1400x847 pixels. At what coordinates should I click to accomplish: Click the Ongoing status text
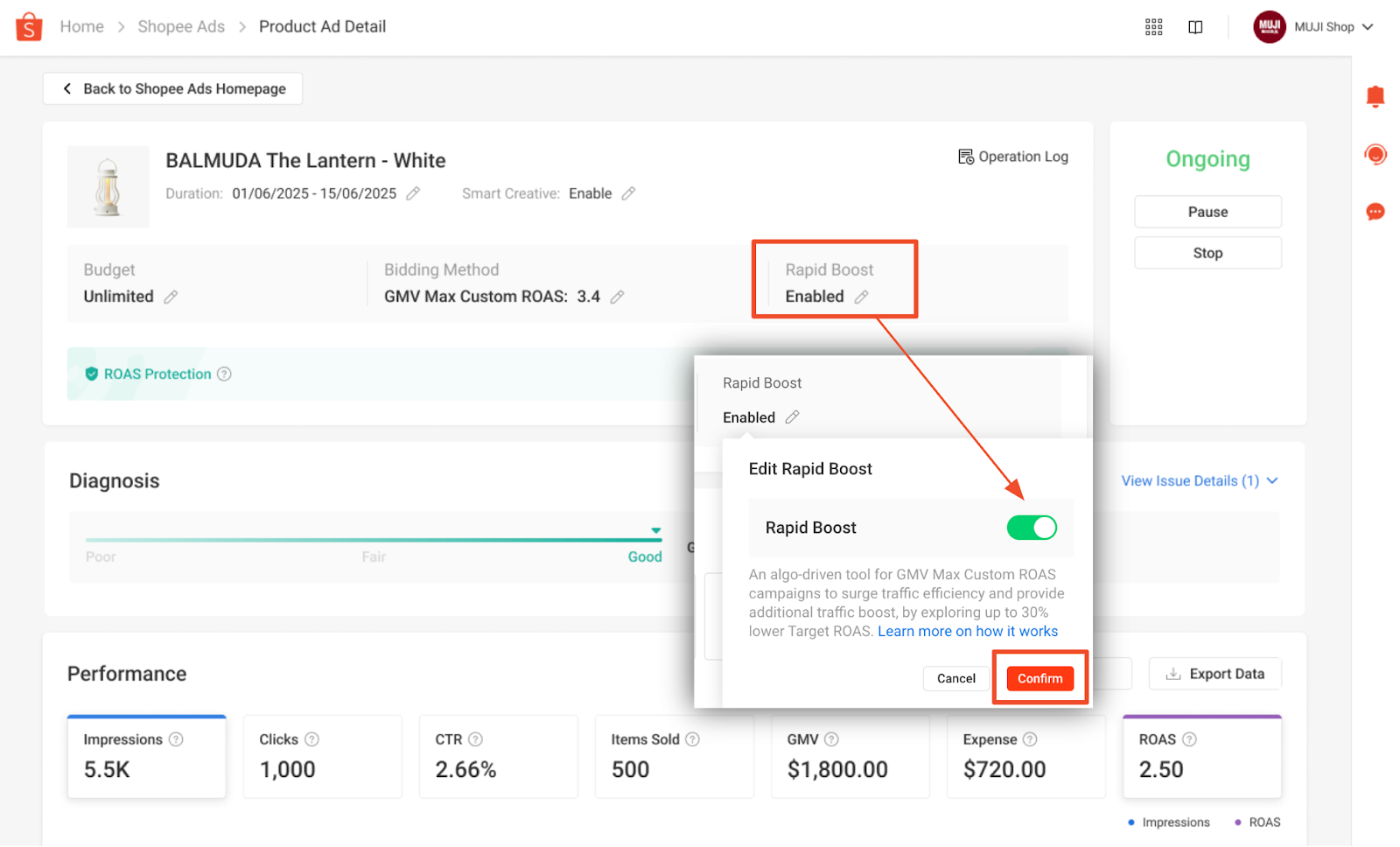click(x=1207, y=158)
